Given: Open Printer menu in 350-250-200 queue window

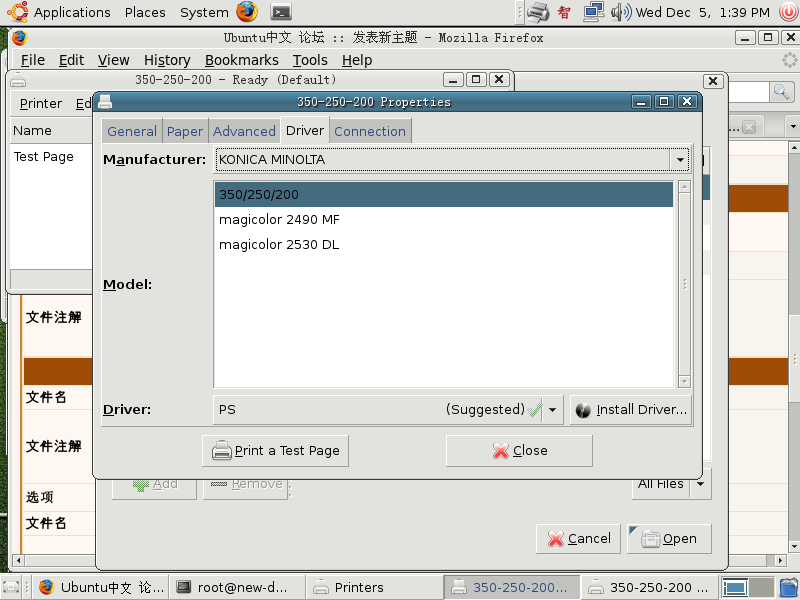Looking at the screenshot, I should click(41, 104).
